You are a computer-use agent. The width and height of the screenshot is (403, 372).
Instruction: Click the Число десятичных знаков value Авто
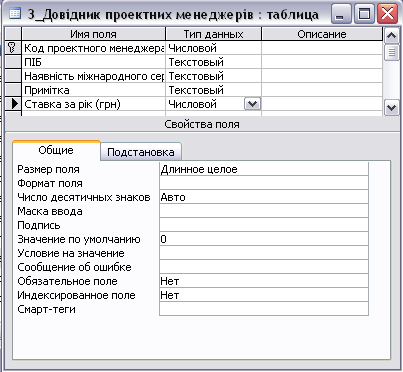[x=264, y=197]
